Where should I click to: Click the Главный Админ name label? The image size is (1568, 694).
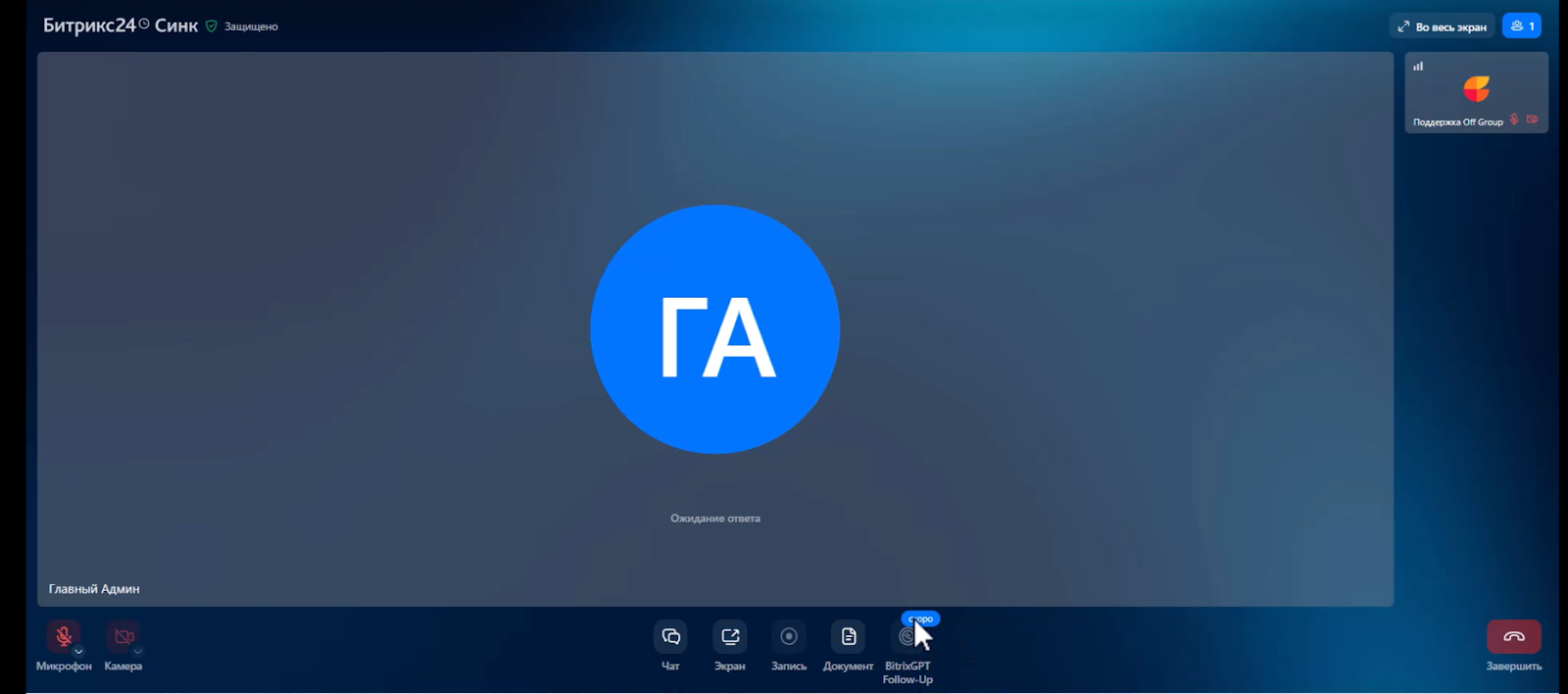[x=94, y=589]
